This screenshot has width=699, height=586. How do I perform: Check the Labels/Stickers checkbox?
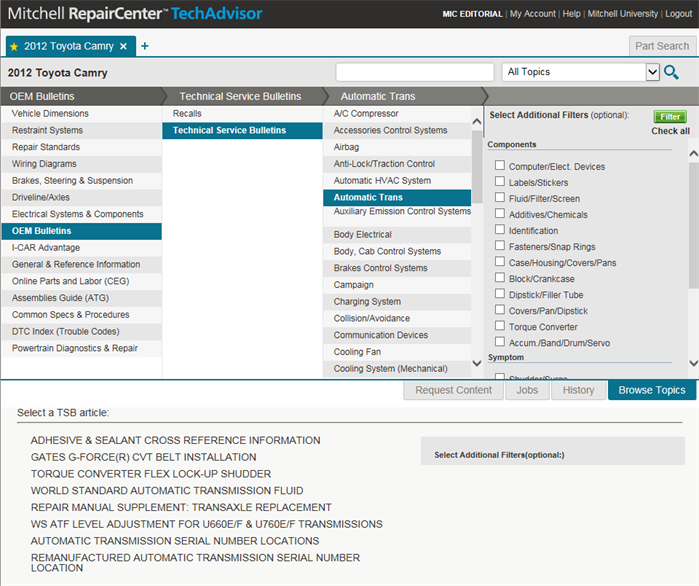pos(500,181)
